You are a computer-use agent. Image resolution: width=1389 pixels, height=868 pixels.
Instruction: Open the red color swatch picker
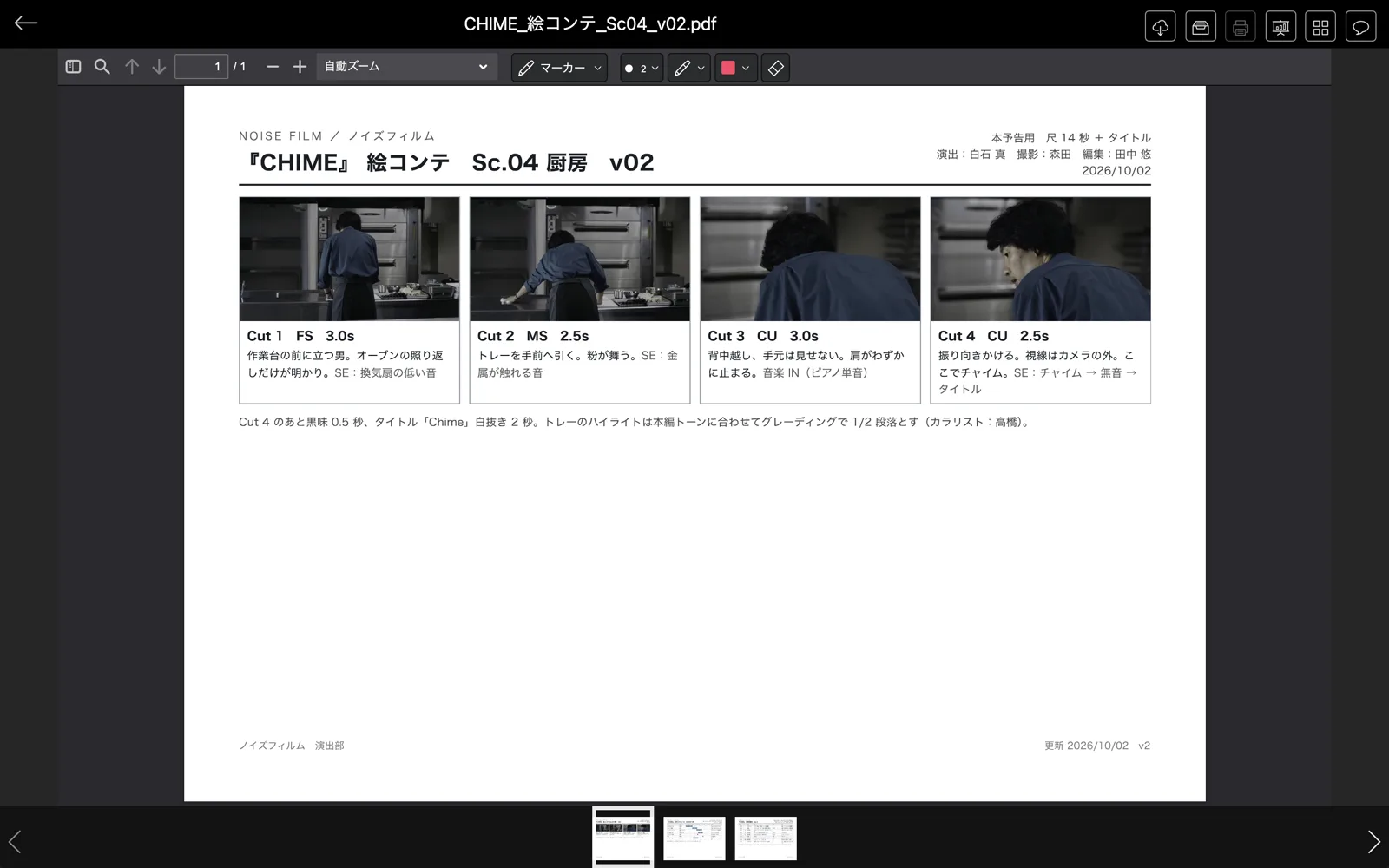(736, 68)
